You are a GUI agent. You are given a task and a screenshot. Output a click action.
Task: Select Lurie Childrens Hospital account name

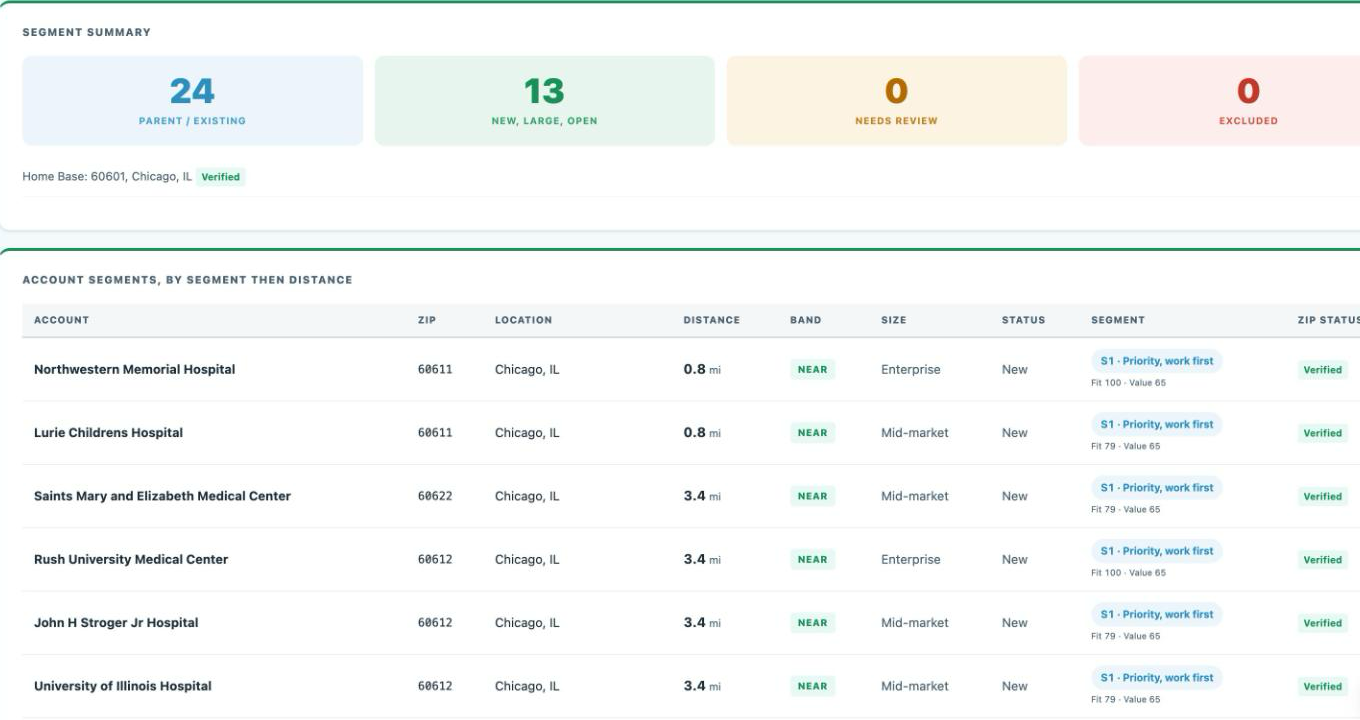(108, 433)
